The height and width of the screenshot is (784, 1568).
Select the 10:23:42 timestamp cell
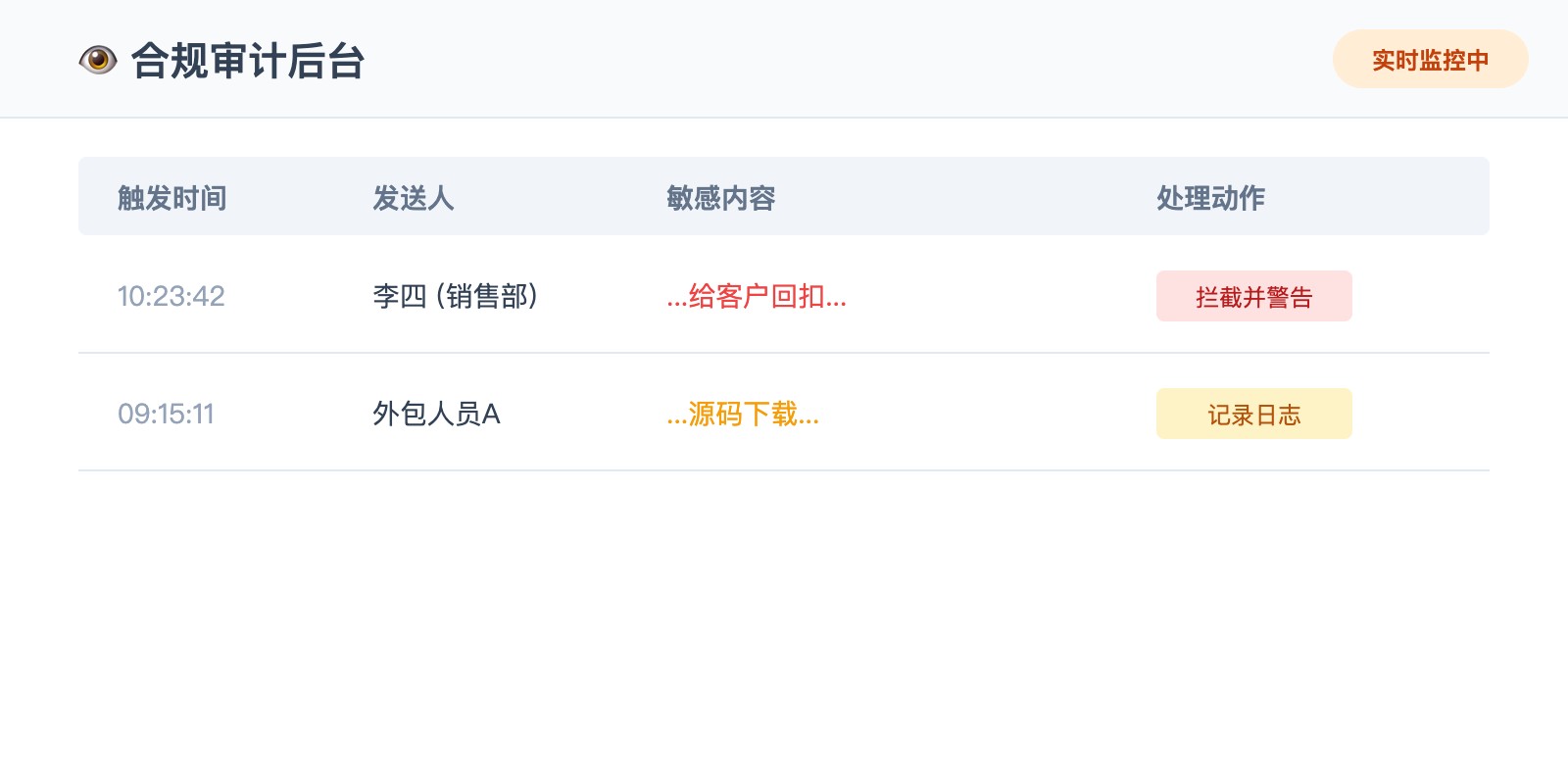pos(171,296)
